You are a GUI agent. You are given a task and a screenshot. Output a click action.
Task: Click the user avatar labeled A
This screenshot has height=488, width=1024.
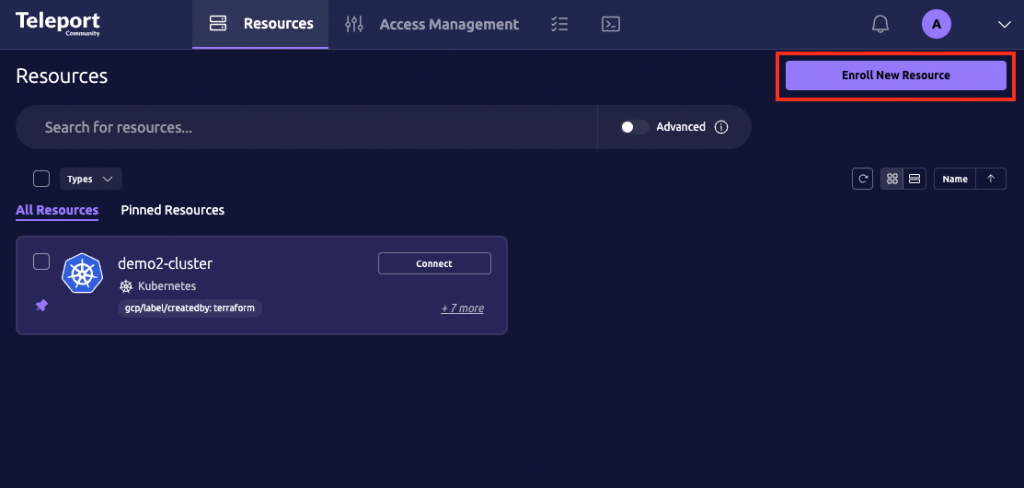[x=936, y=24]
